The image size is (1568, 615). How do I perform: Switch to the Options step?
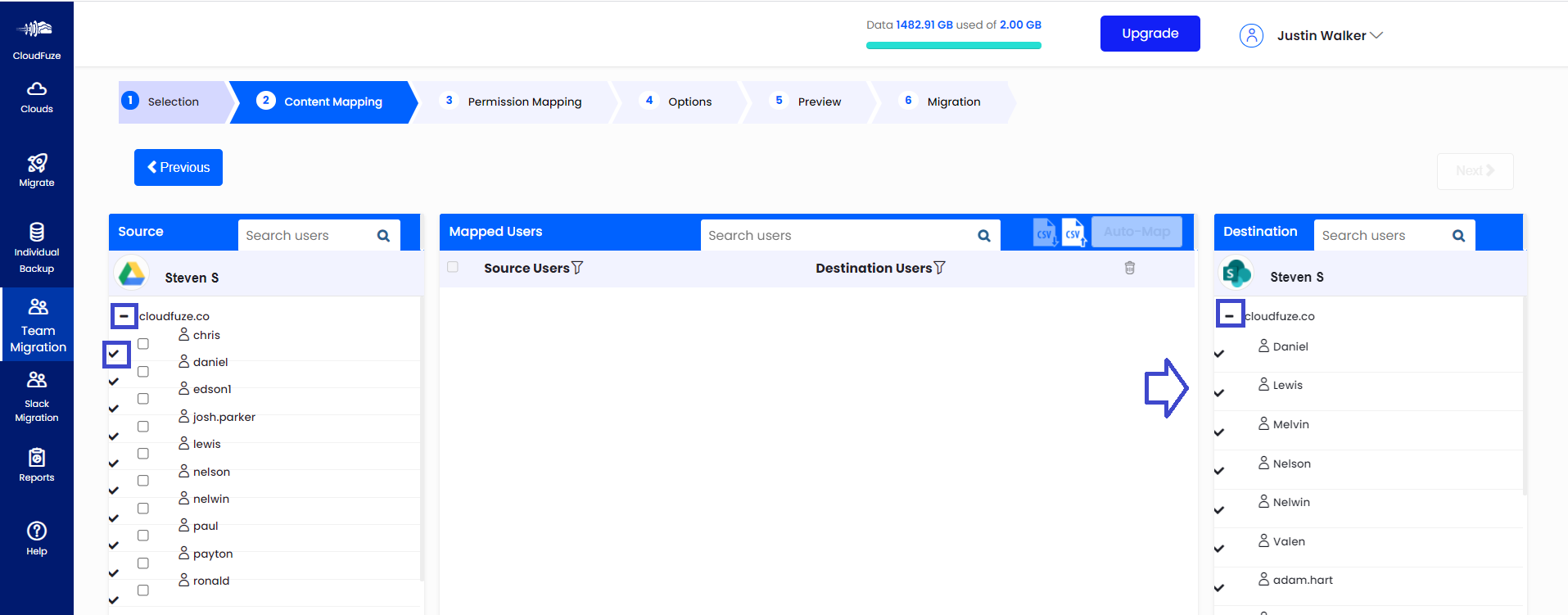[689, 102]
